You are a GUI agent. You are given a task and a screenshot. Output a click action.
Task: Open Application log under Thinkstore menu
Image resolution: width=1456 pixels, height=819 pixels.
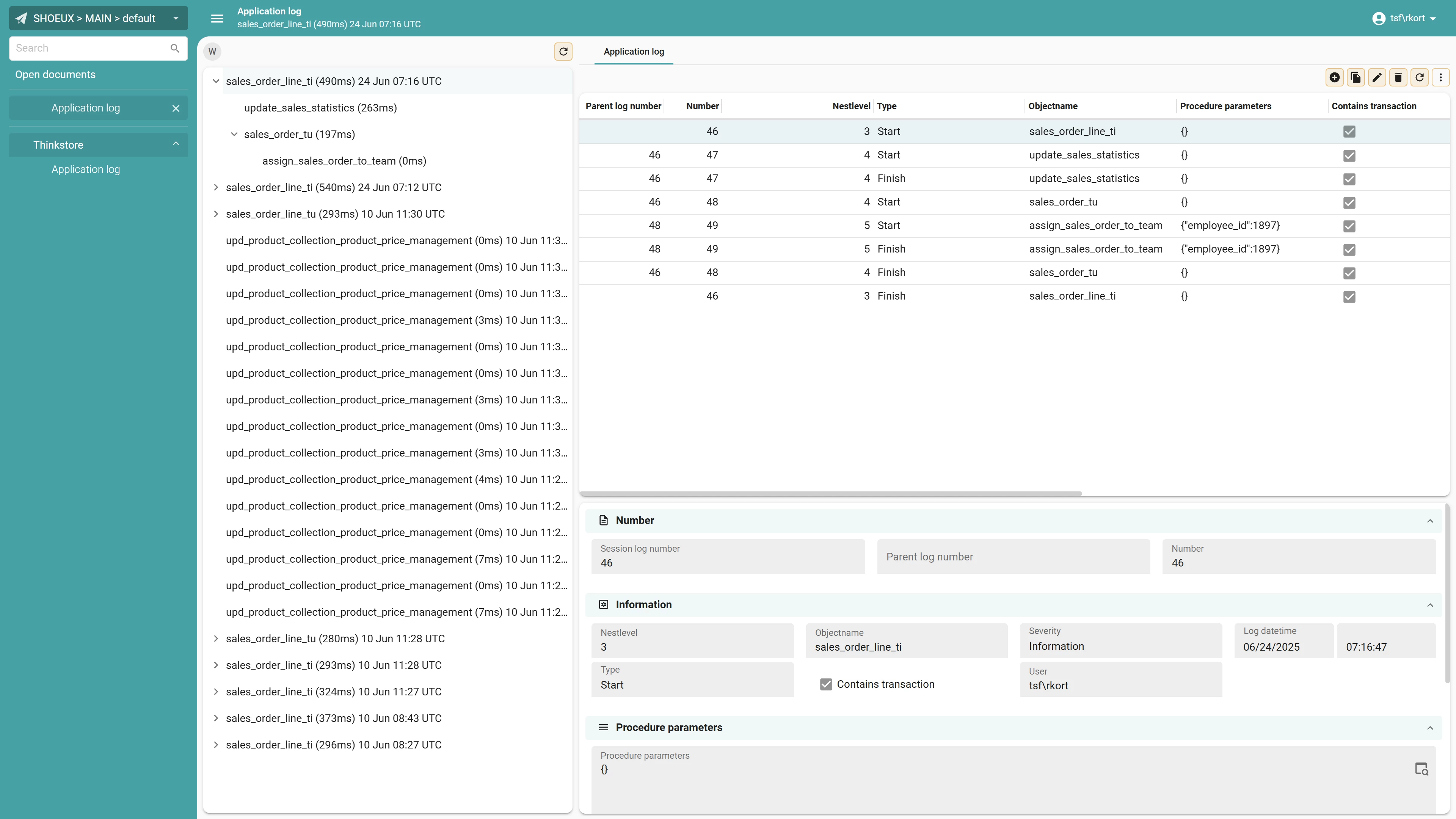[85, 169]
